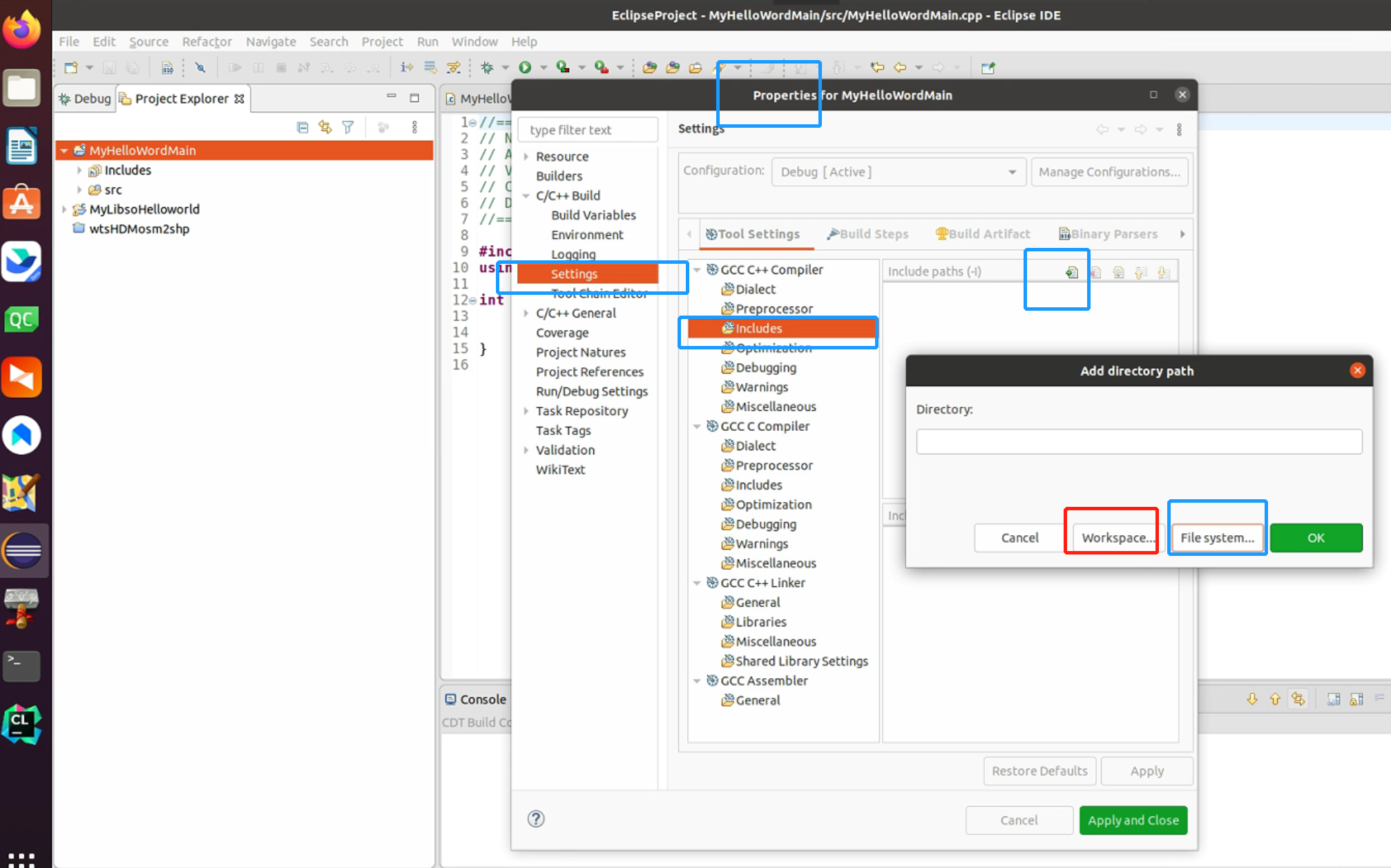Click into the Directory text field
1391x868 pixels.
pyautogui.click(x=1139, y=442)
